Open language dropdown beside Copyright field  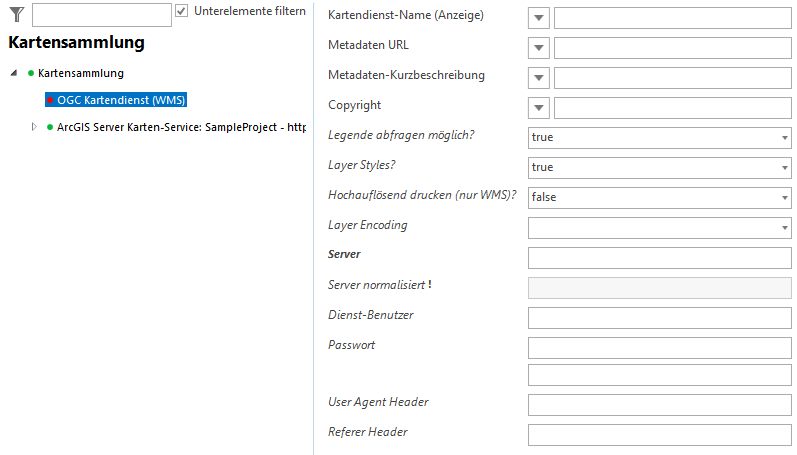click(x=539, y=108)
